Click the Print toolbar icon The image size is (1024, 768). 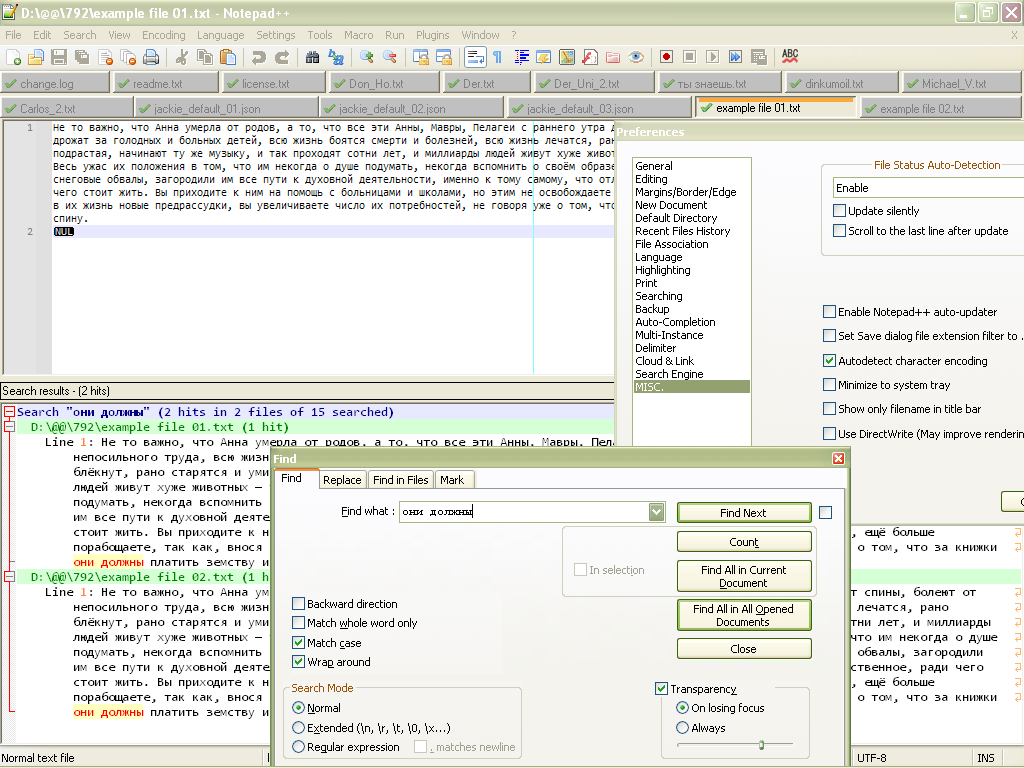pyautogui.click(x=151, y=57)
